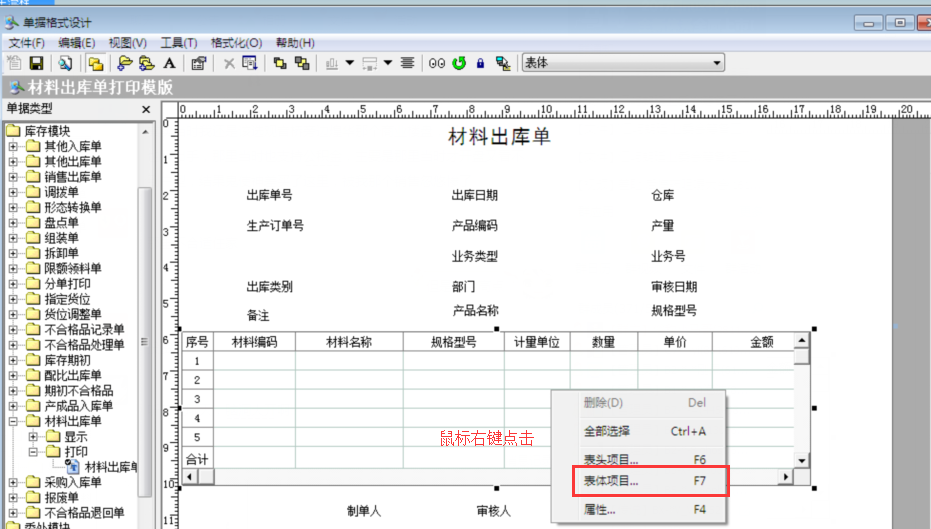Open the 格式化(O) menu

[236, 43]
